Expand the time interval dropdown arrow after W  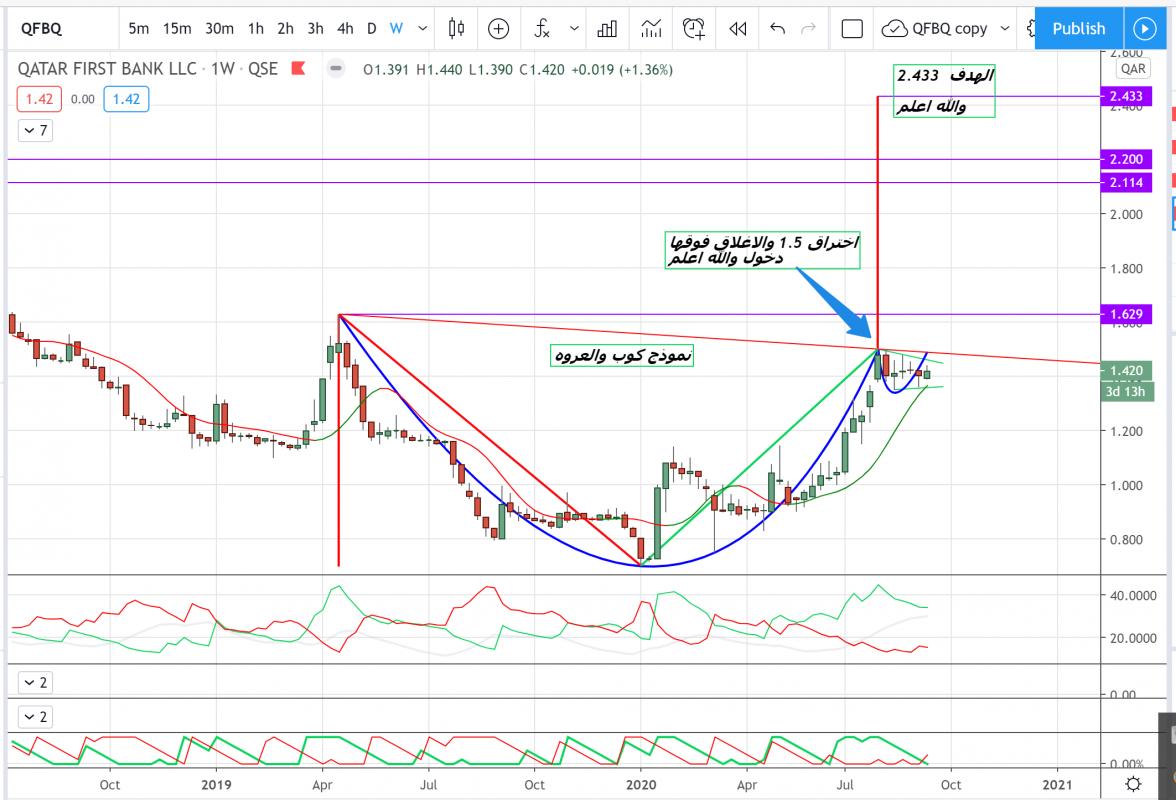pos(422,28)
